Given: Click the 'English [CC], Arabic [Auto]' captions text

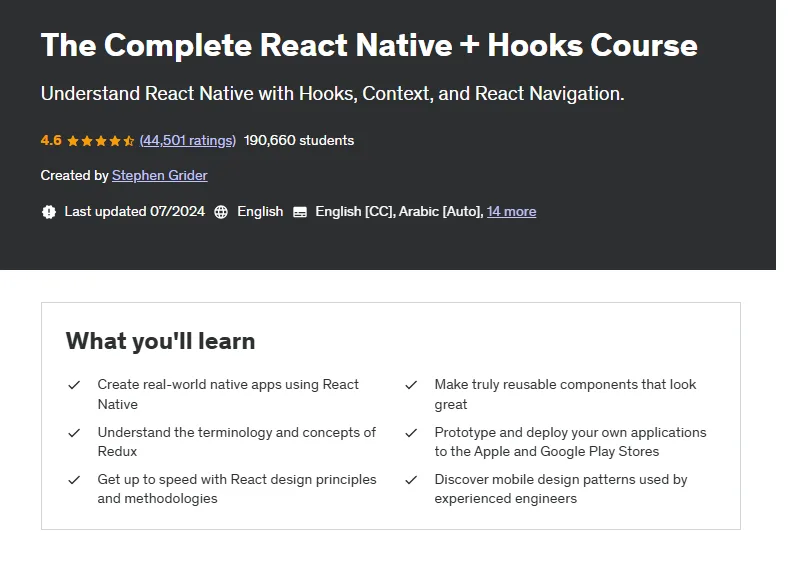Looking at the screenshot, I should [400, 212].
